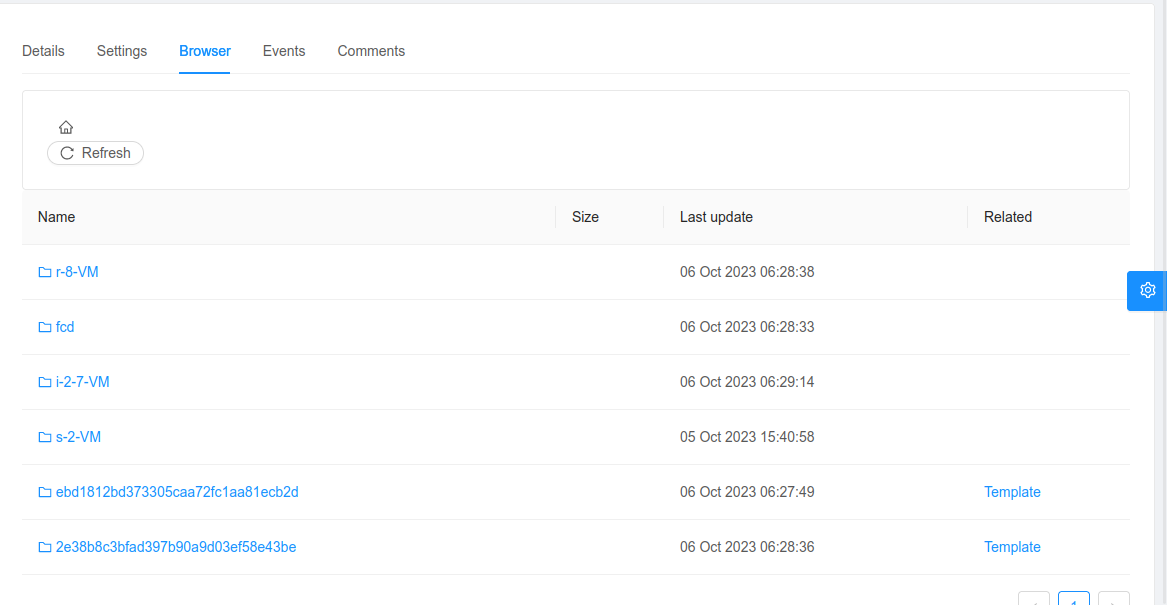Click the folder icon beside ebd1812bd373305caa72fc1aa81ecb2d
1167x605 pixels.
44,491
